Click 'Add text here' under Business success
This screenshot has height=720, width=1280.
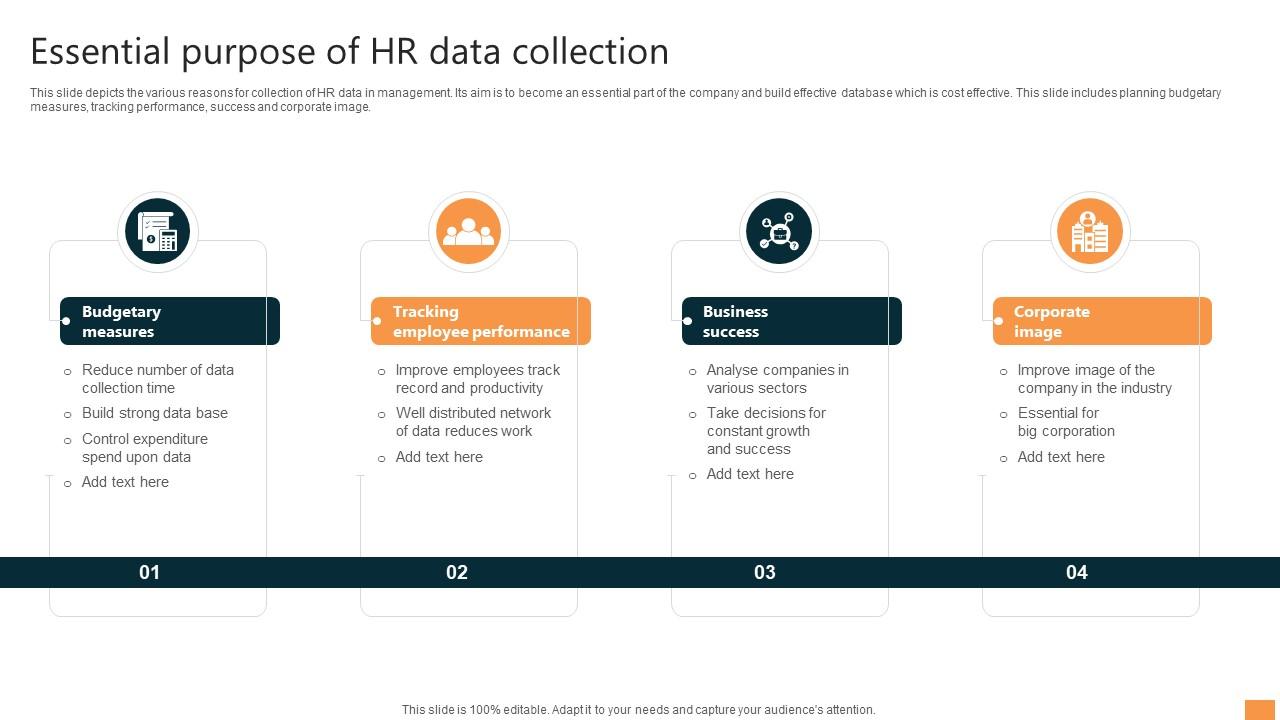point(750,474)
